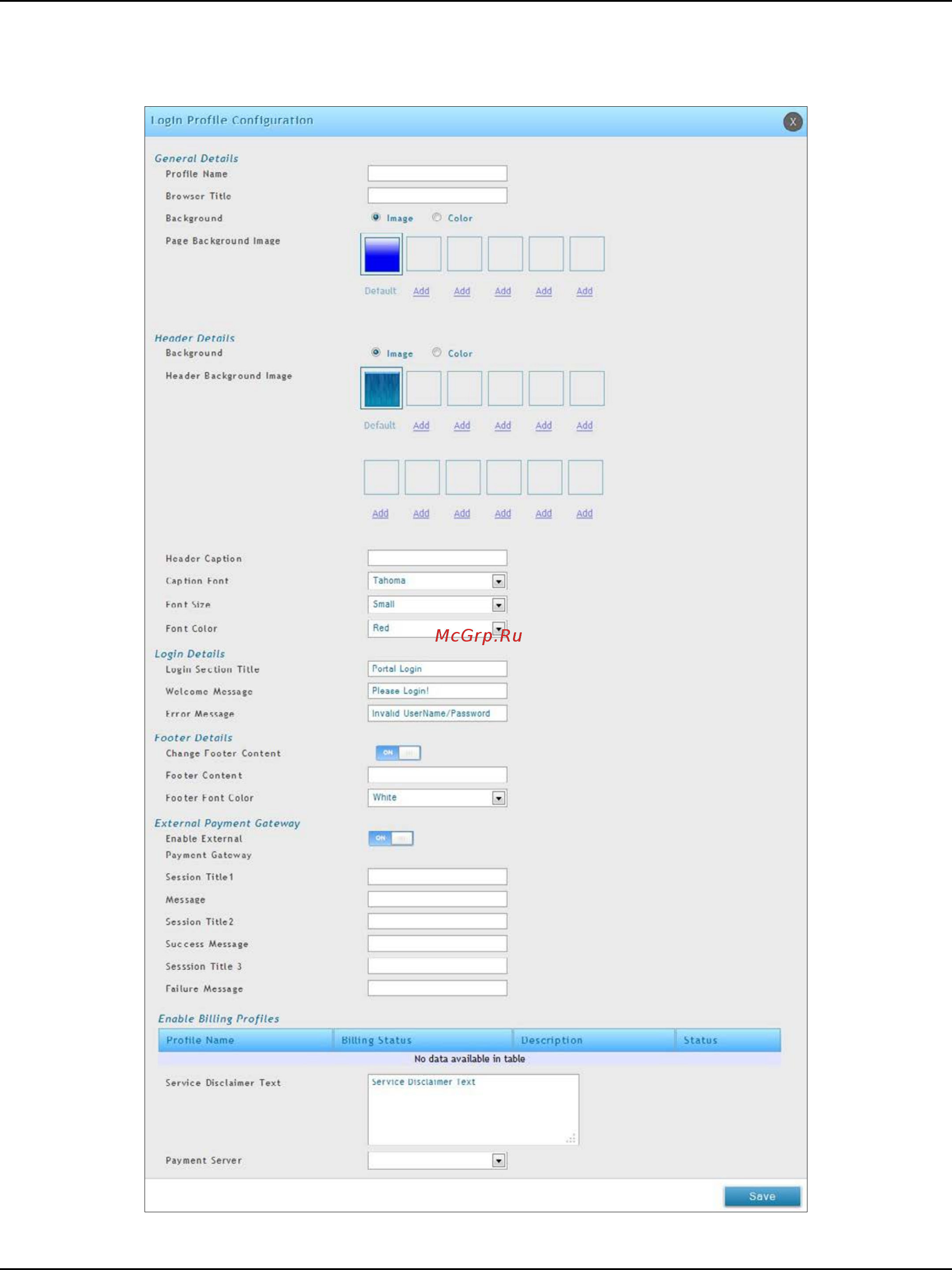The image size is (952, 1270).
Task: Sort table by Description column
Action: 594,1040
